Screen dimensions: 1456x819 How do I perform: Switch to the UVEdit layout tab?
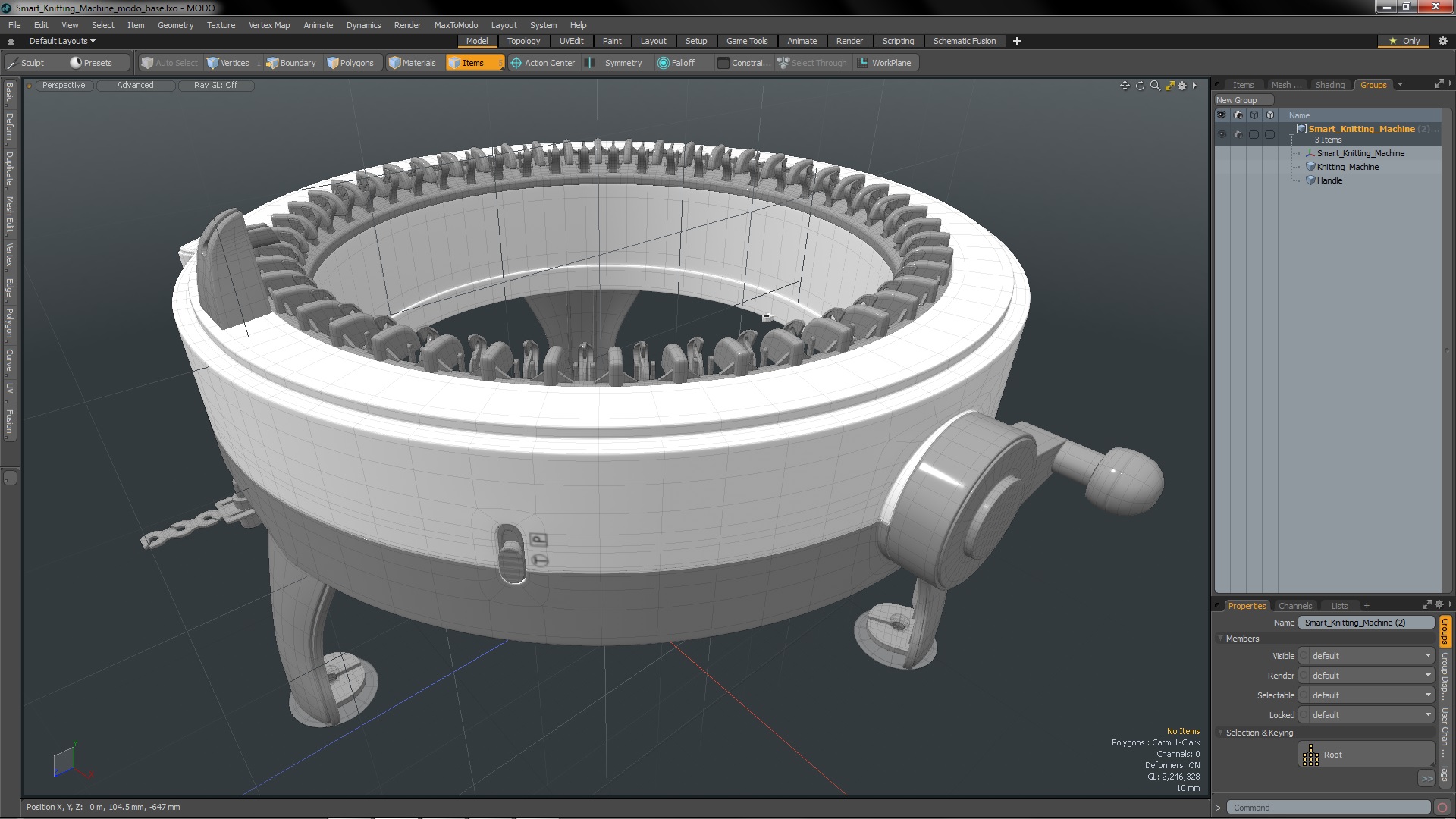[x=571, y=41]
